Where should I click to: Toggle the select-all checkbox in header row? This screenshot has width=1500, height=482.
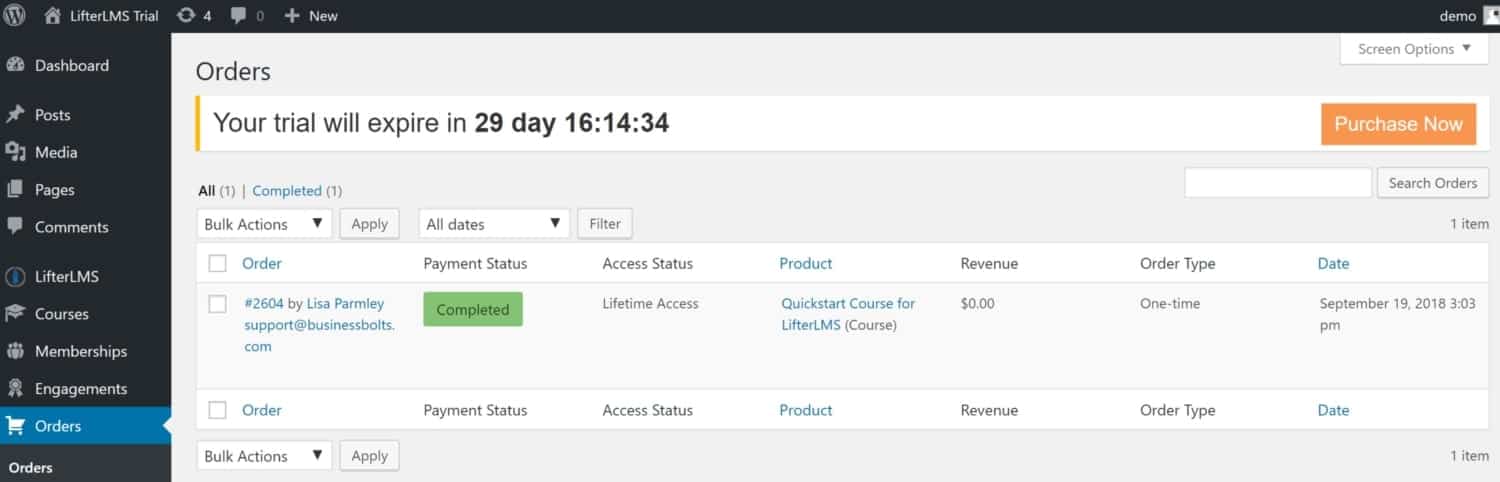pos(217,264)
